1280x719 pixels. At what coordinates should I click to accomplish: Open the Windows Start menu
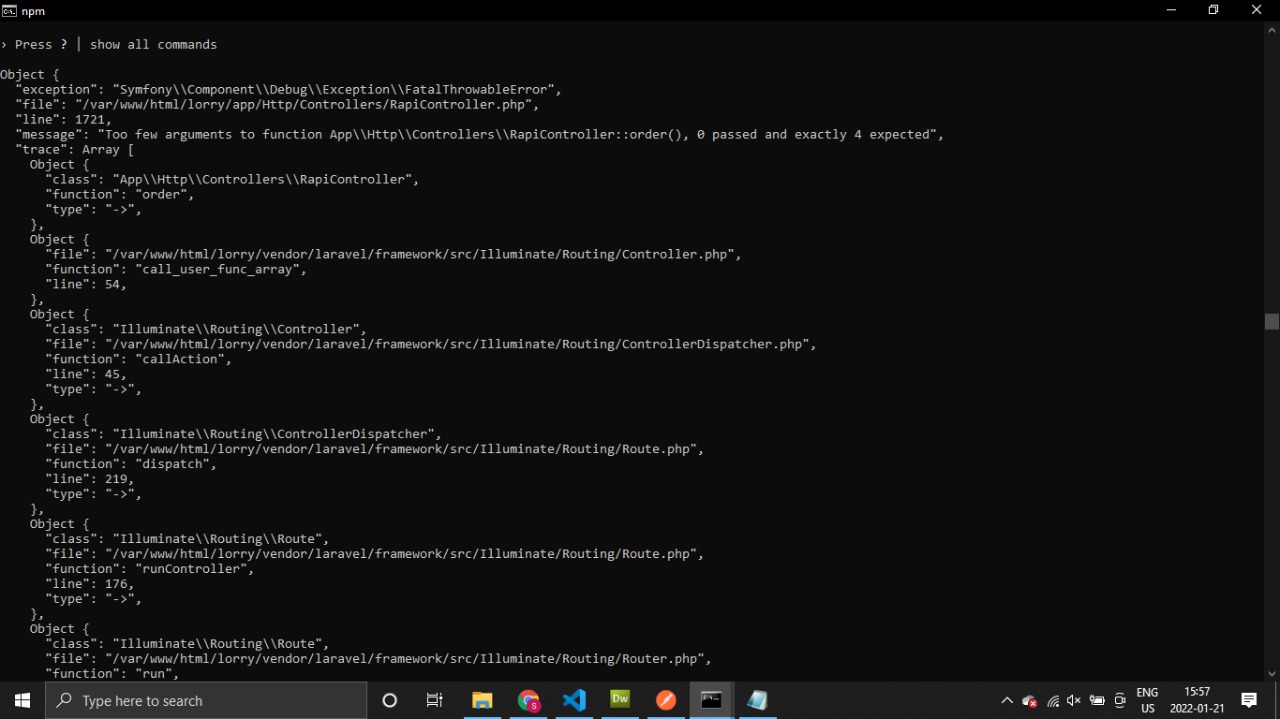click(22, 700)
